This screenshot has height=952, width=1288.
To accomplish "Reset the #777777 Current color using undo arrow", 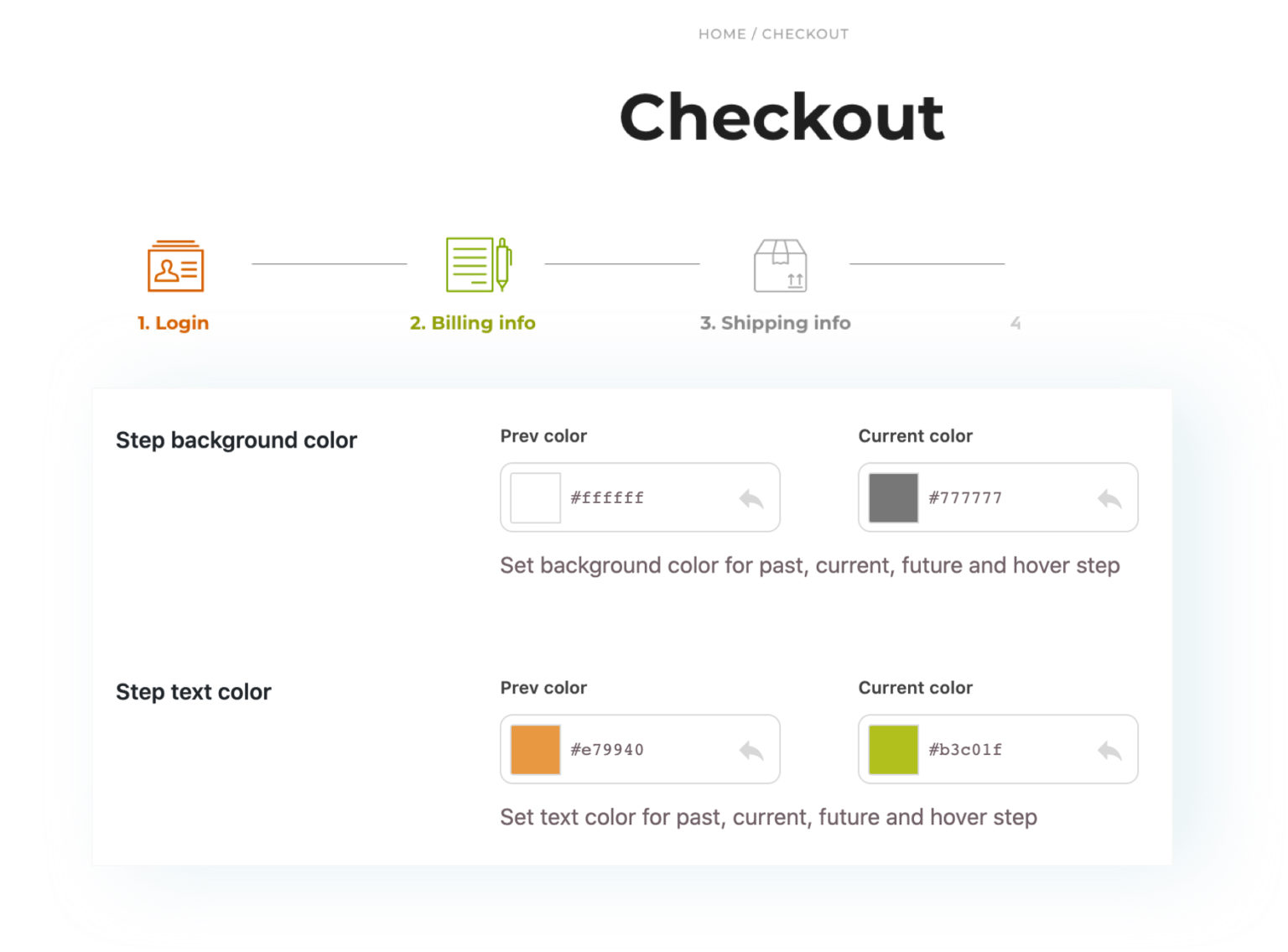I will [1110, 497].
